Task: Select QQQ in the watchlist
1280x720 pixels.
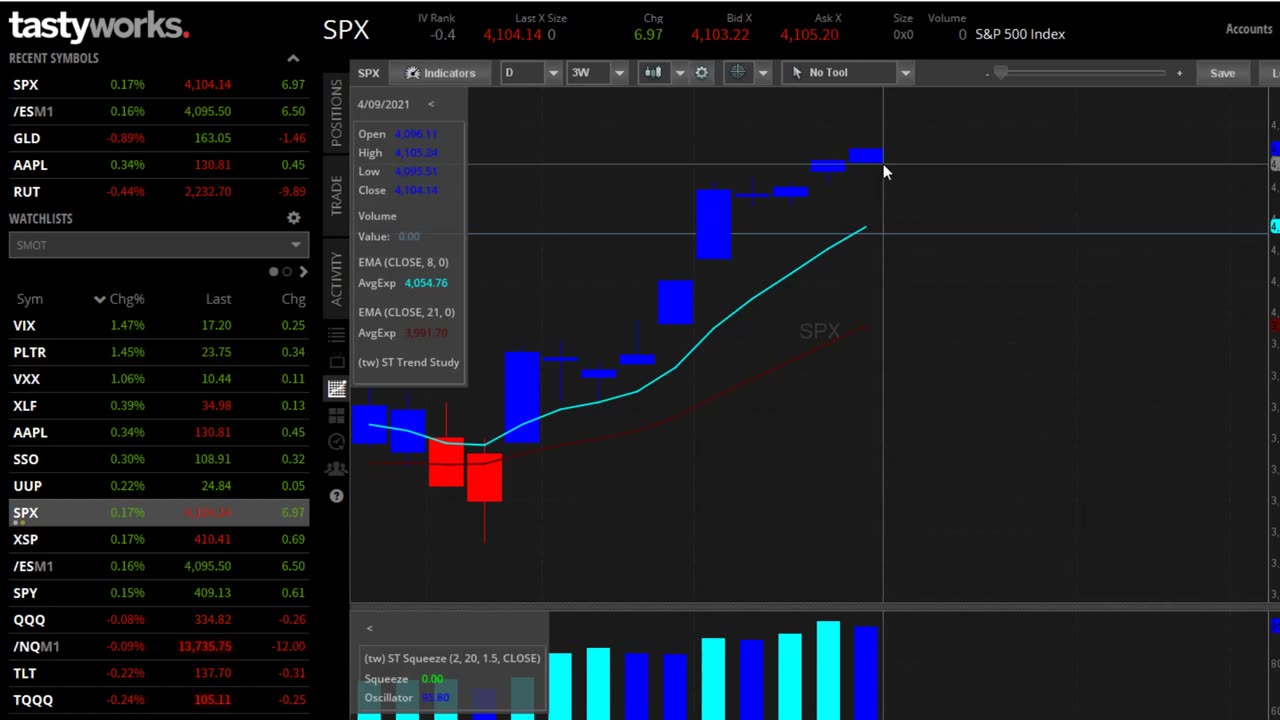Action: point(159,620)
